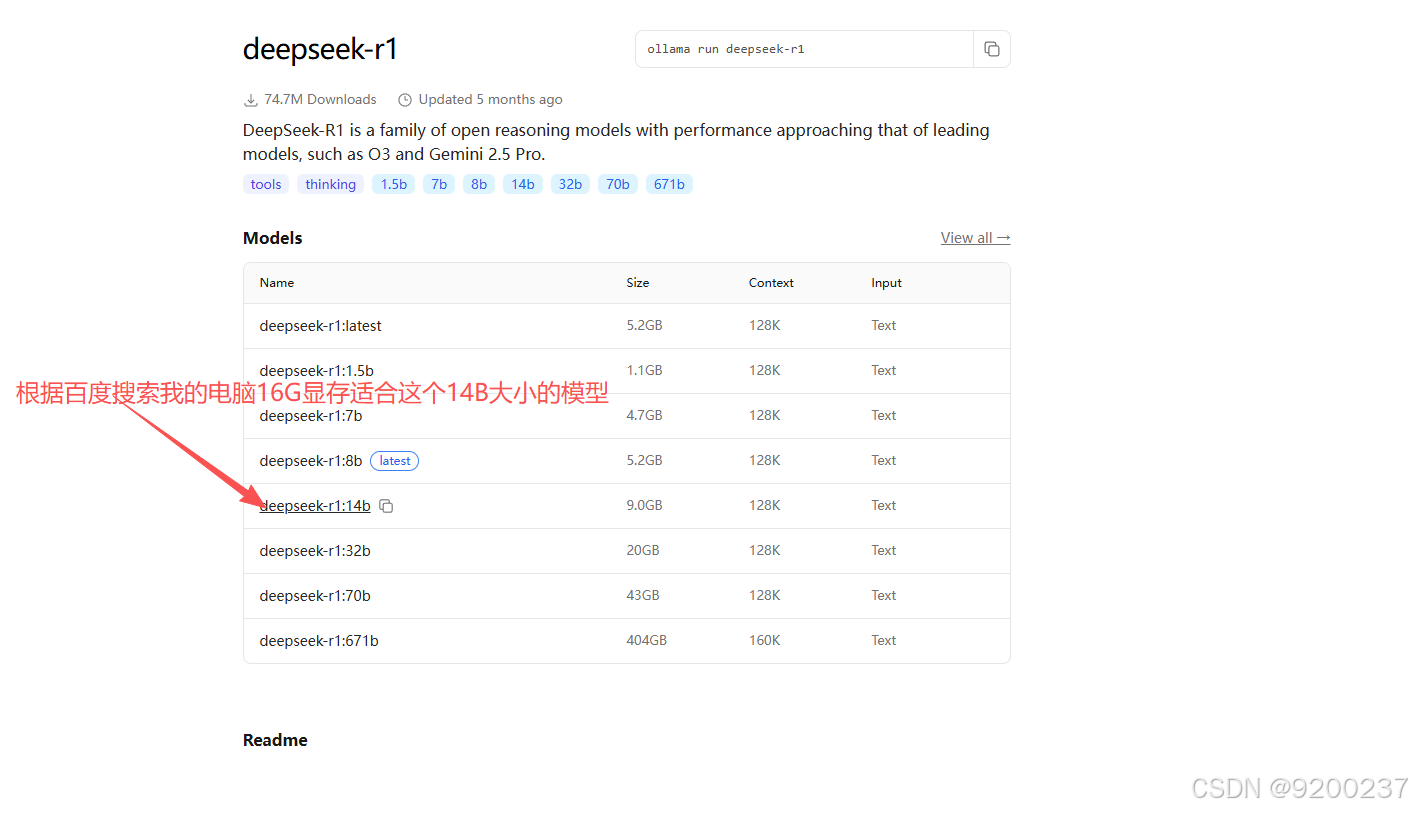Click the Context column header
The height and width of the screenshot is (814, 1413).
(x=771, y=283)
